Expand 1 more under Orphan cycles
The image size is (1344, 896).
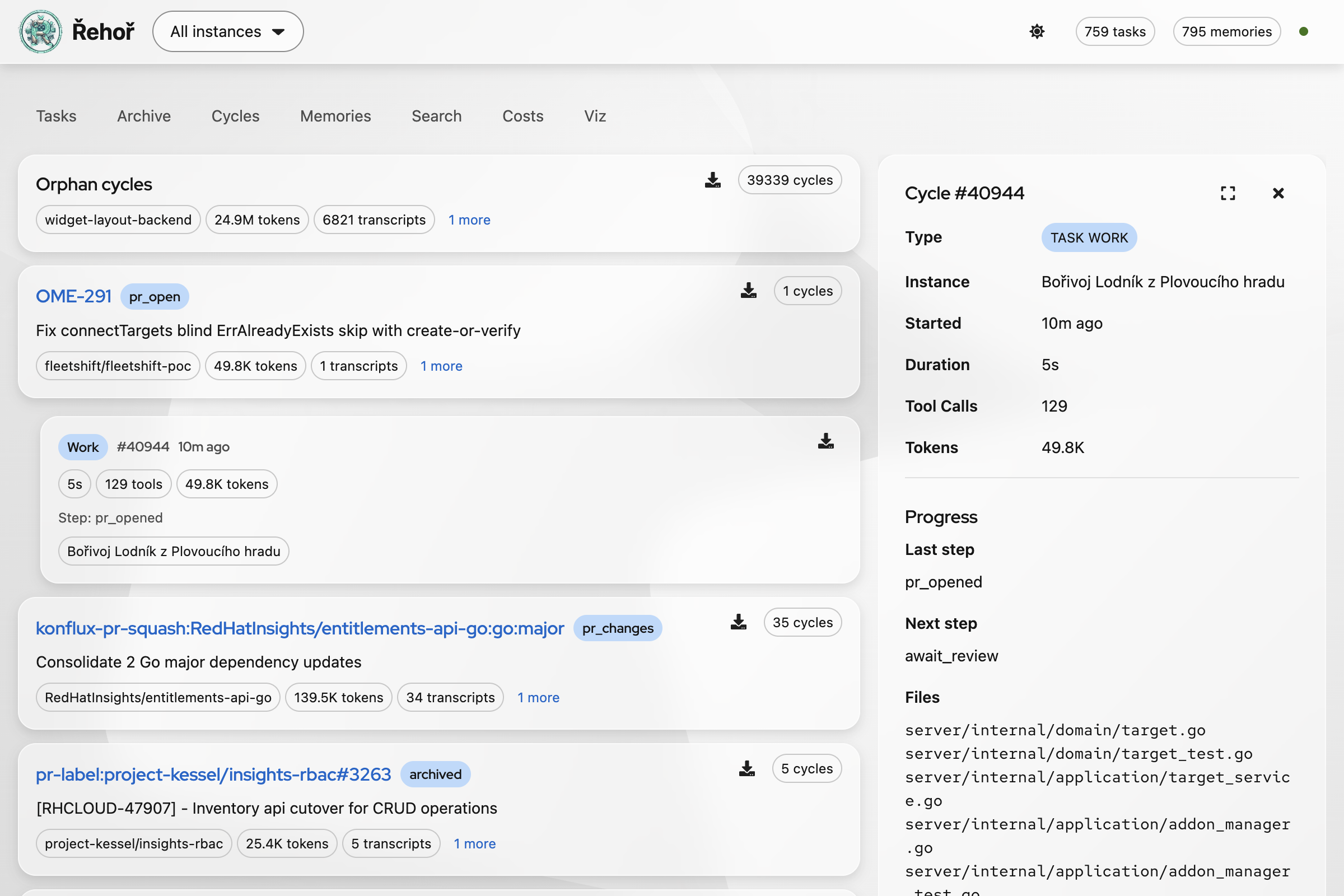(x=469, y=220)
